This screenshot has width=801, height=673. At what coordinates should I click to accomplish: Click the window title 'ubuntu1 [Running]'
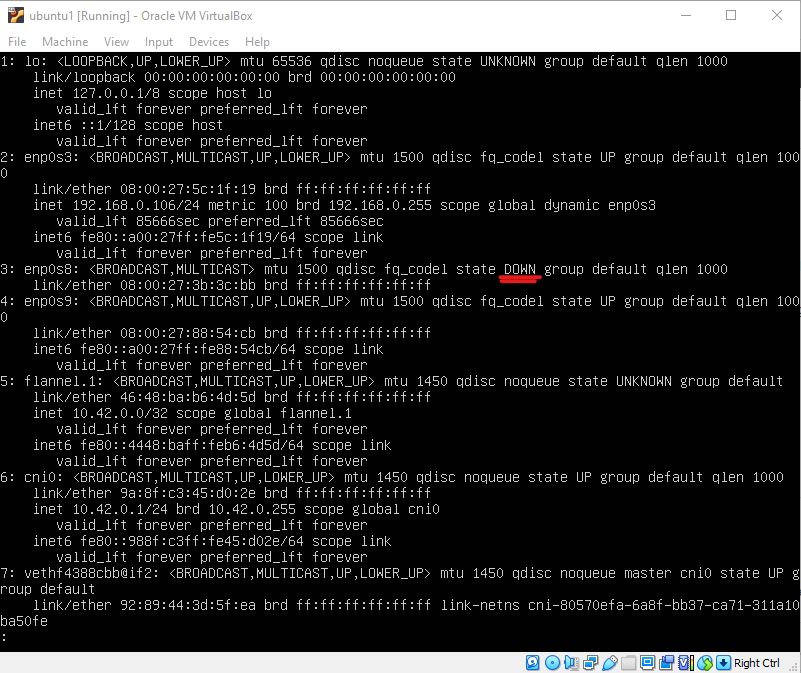tap(80, 16)
